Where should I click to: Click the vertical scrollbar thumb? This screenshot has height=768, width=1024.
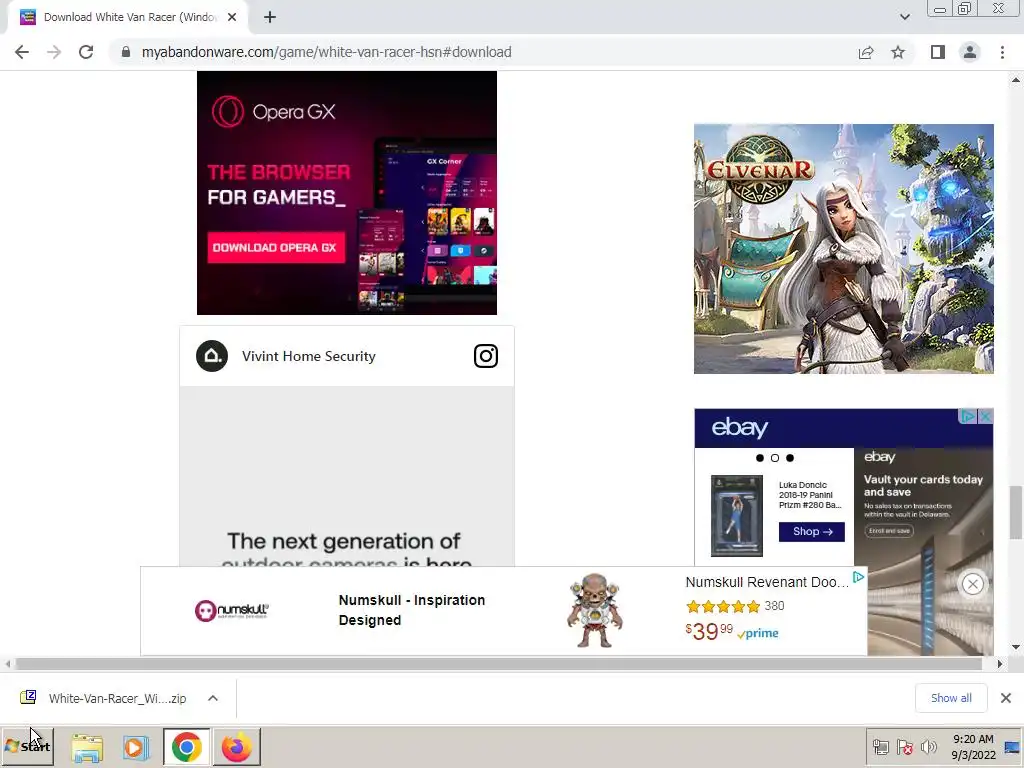1016,512
